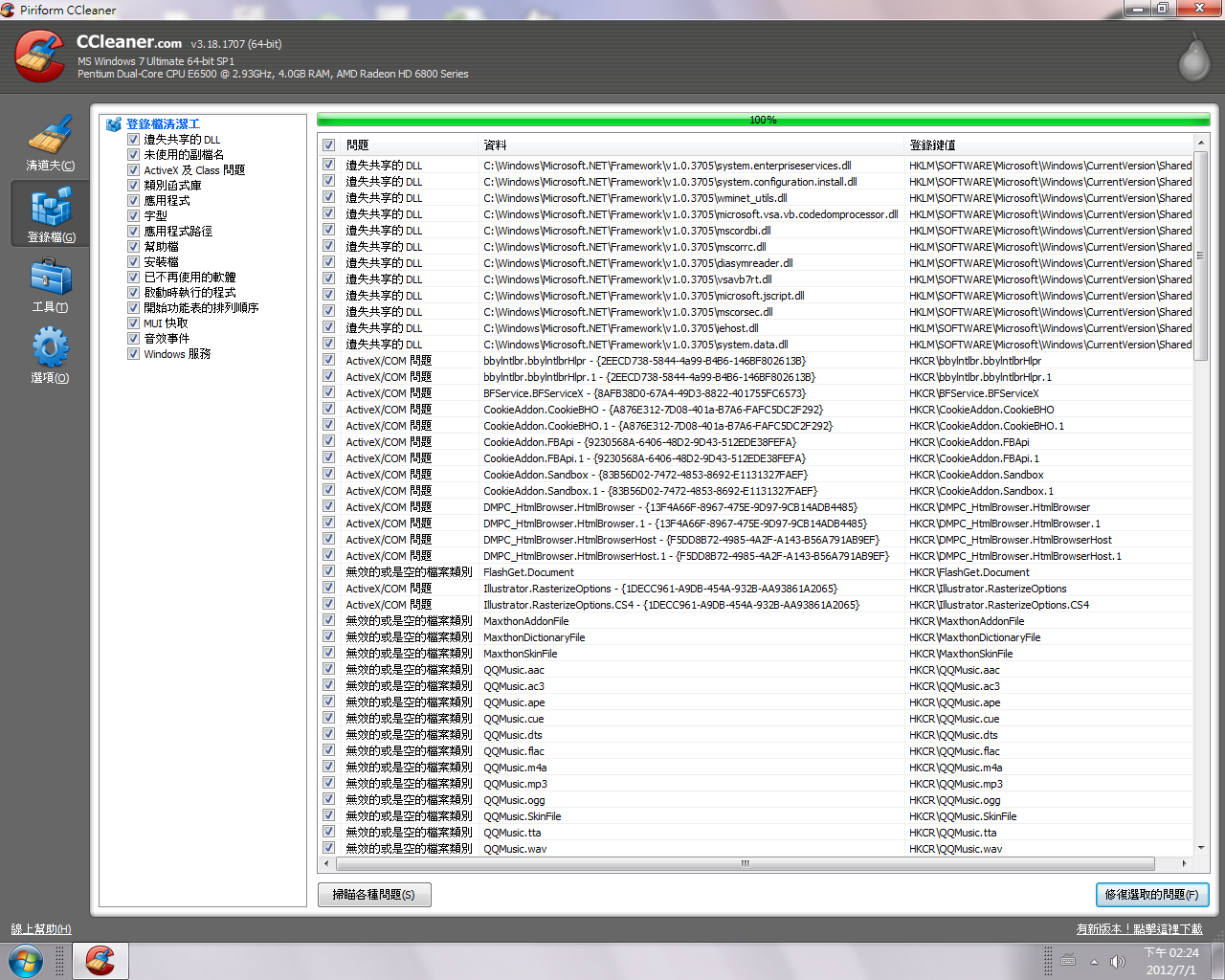This screenshot has width=1225, height=980.
Task: Click vertical scrollbar down arrow
Action: (1201, 848)
